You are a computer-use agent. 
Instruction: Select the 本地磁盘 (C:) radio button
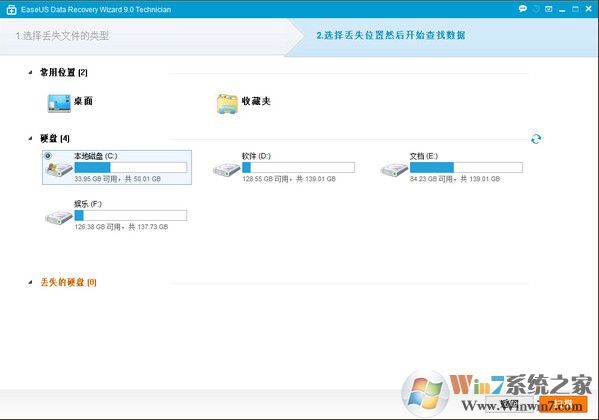click(x=48, y=156)
